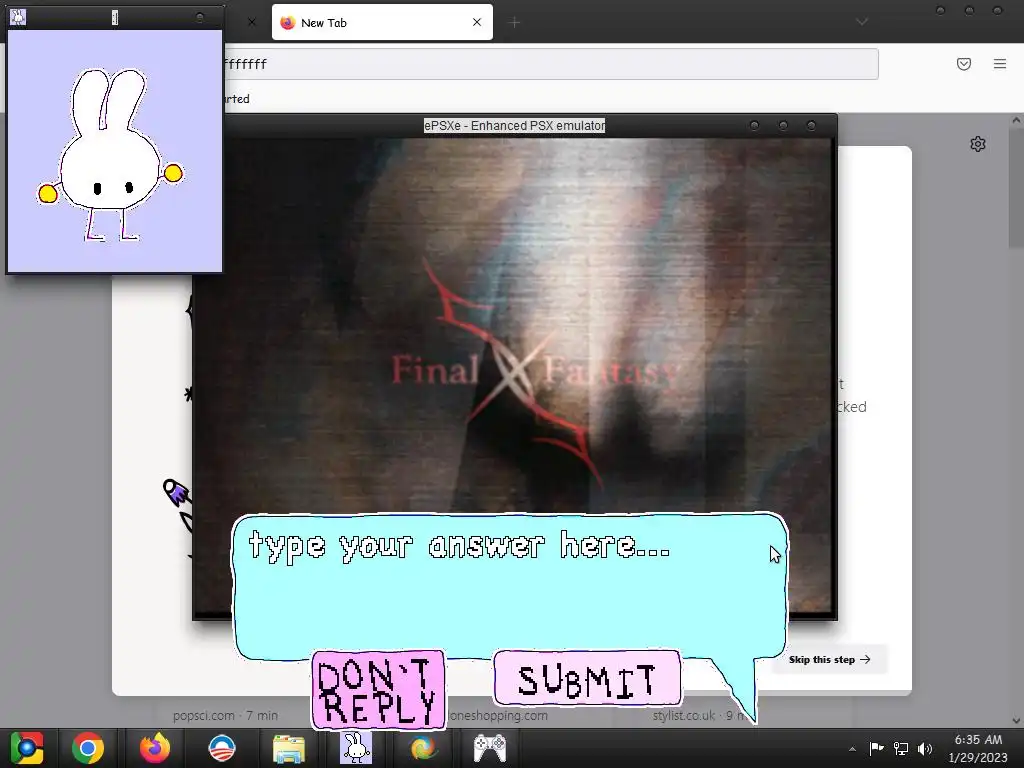Open the list all tabs chevron
This screenshot has height=768, width=1024.
click(862, 22)
